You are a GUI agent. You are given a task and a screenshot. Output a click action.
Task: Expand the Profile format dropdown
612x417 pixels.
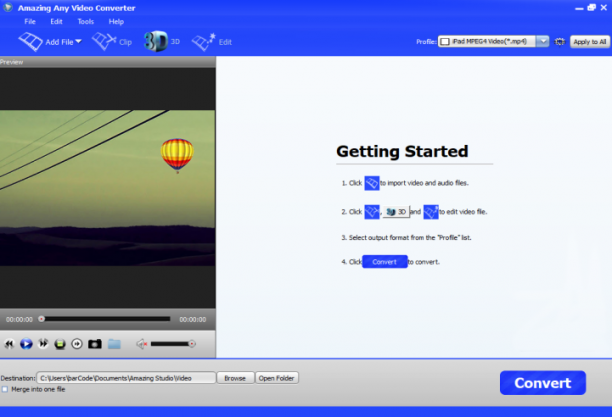(x=543, y=41)
